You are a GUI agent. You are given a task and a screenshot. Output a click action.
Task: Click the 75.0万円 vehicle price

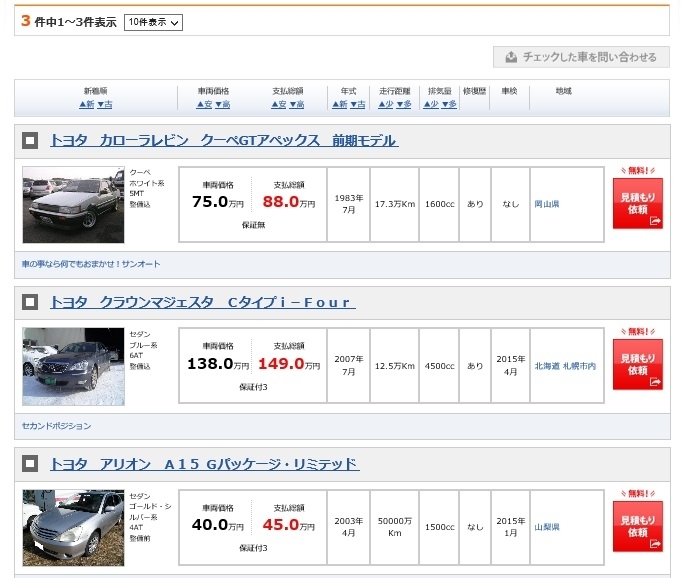(218, 202)
